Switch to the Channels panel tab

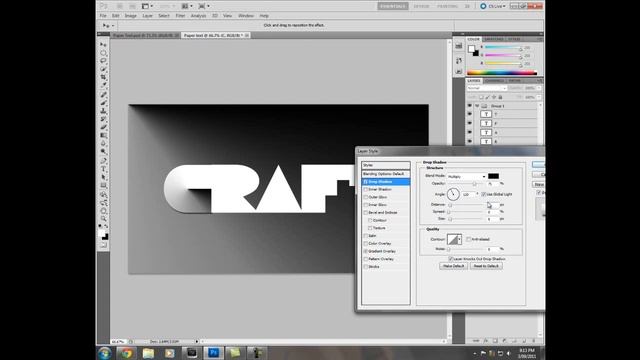[495, 81]
